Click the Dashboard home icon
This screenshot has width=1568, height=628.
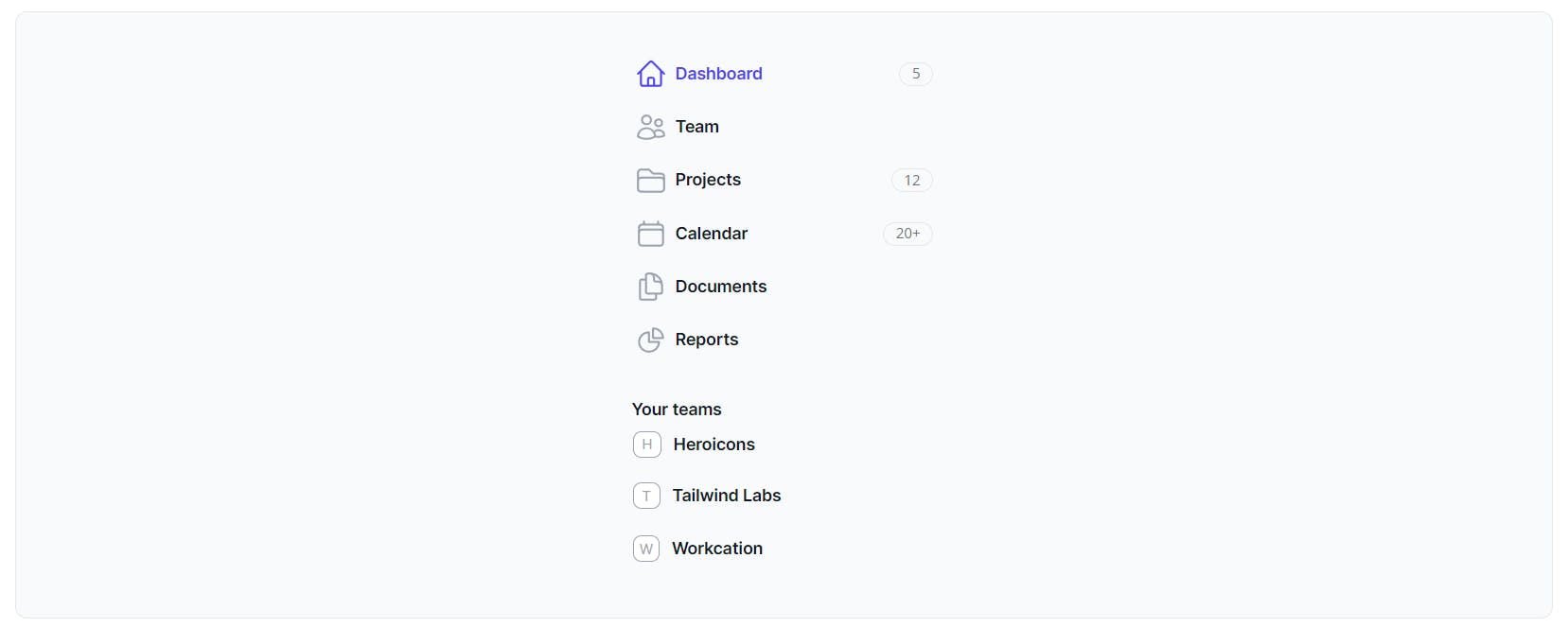(x=650, y=74)
